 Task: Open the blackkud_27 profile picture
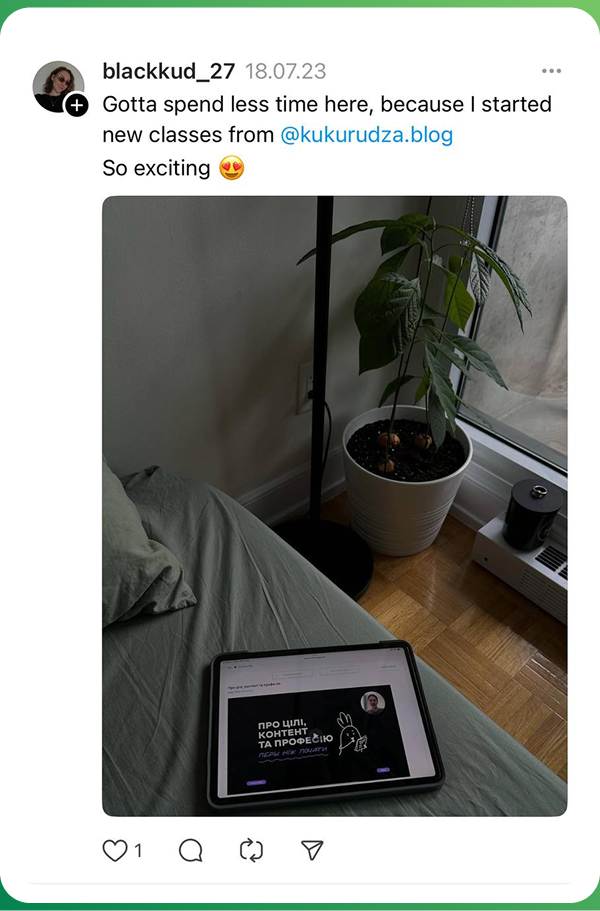(x=58, y=86)
